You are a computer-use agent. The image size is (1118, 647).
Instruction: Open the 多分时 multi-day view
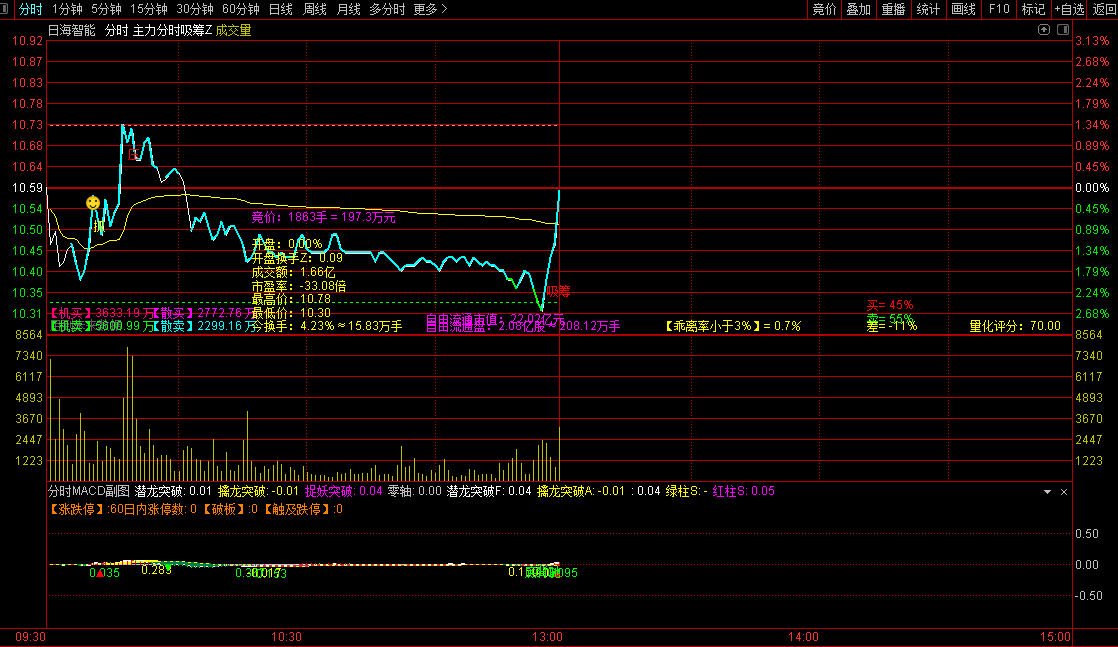[x=387, y=9]
